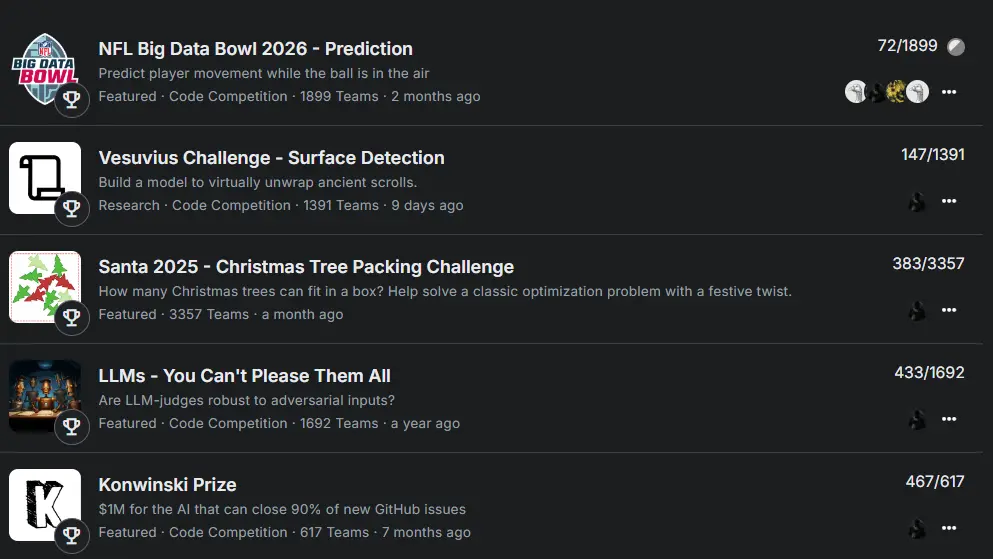
Task: Click the silver medal icon beside 72/1899
Action: point(956,47)
